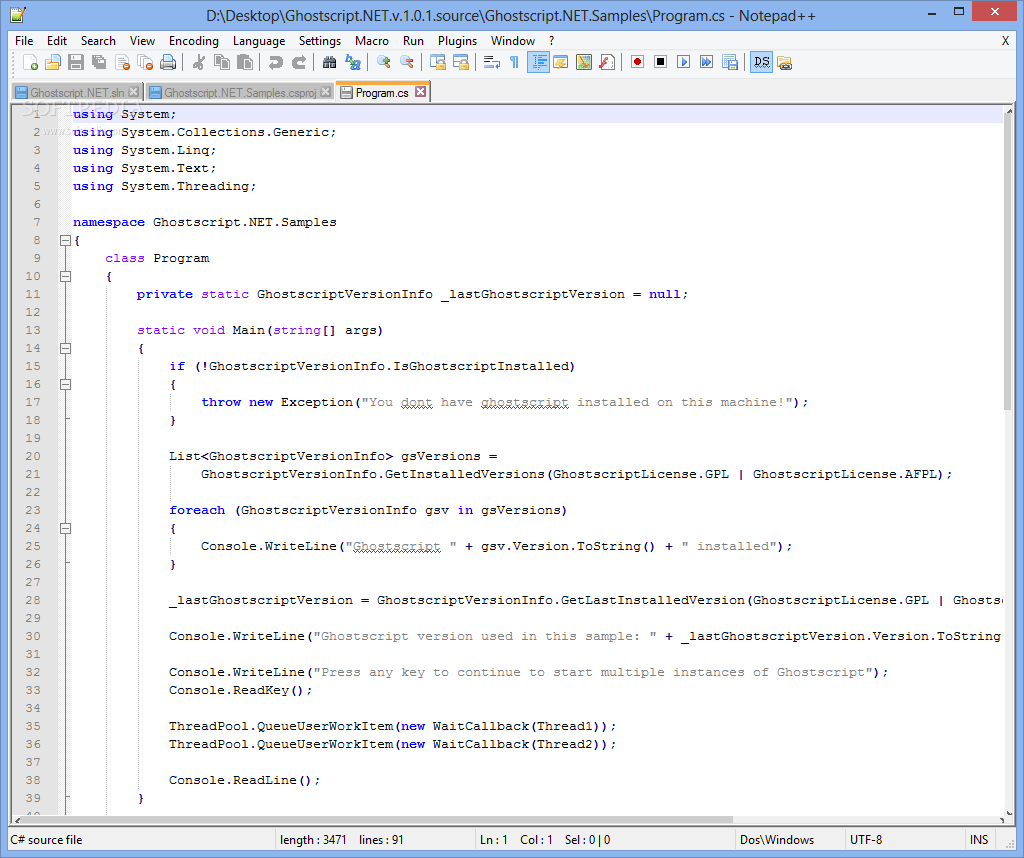Screen dimensions: 1024x858
Task: Click the last toolbar plugin icon
Action: click(x=784, y=63)
